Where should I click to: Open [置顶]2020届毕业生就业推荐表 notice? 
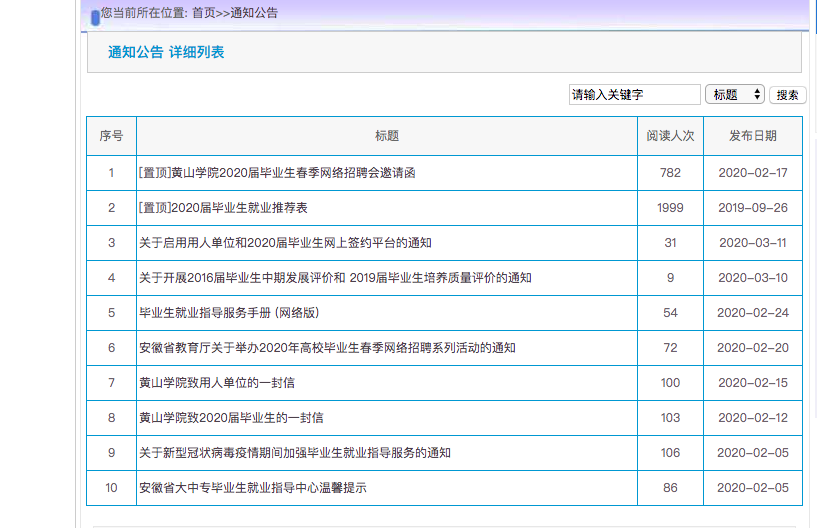223,207
